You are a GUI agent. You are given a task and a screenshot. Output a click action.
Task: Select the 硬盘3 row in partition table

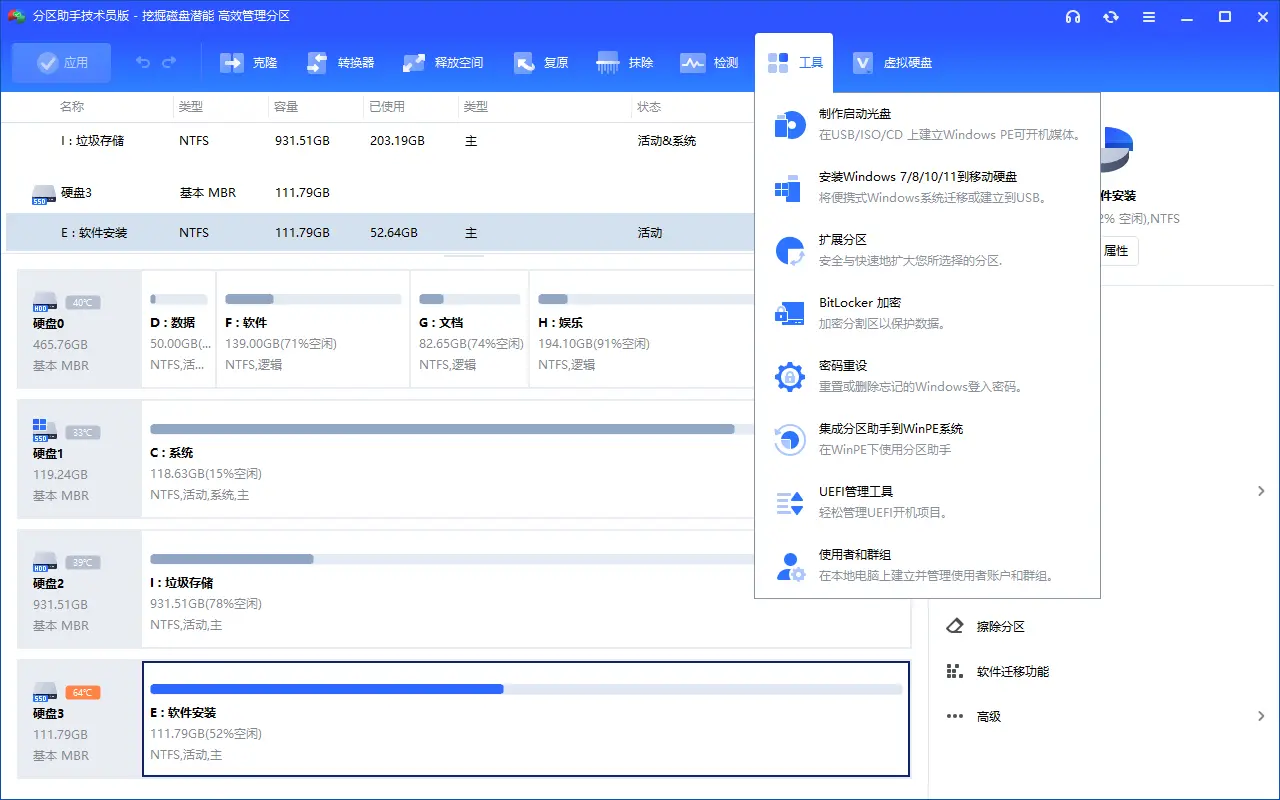(380, 193)
